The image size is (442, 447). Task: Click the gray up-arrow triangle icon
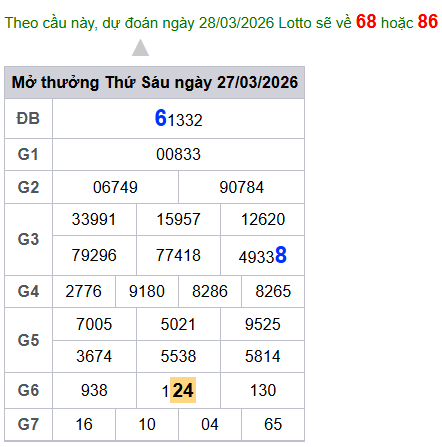pos(140,48)
